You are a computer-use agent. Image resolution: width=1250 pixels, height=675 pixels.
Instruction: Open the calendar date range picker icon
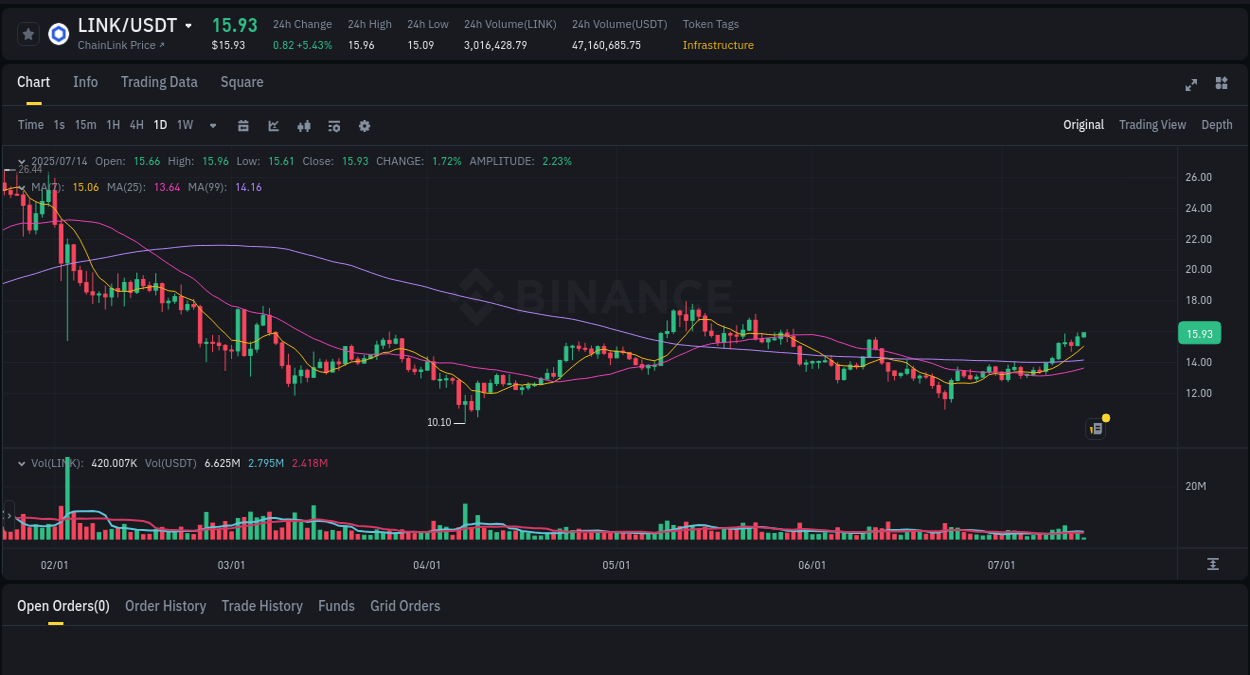tap(243, 126)
